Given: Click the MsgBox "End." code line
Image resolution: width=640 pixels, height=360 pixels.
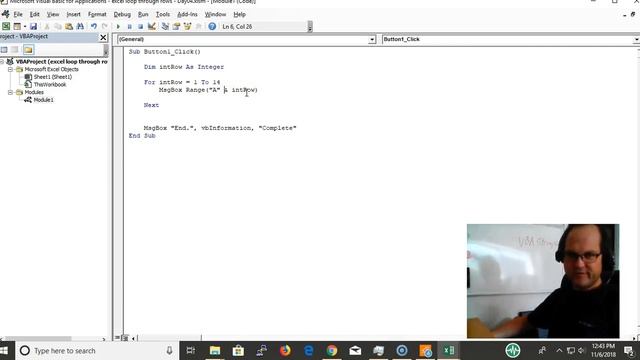Looking at the screenshot, I should pyautogui.click(x=220, y=128).
